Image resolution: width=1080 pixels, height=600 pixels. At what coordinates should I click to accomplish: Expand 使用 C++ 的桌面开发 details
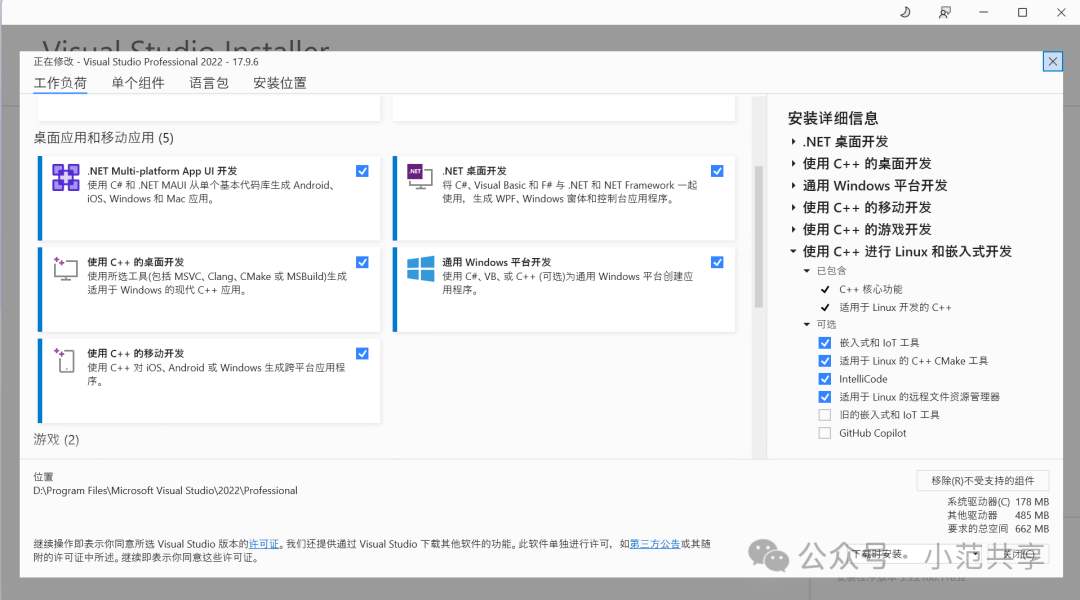(x=793, y=163)
